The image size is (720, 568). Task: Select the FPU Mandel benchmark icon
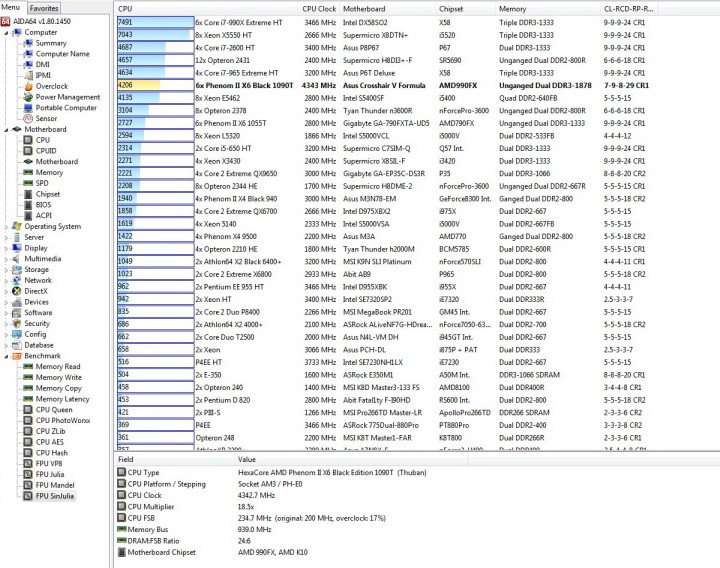pyautogui.click(x=28, y=485)
